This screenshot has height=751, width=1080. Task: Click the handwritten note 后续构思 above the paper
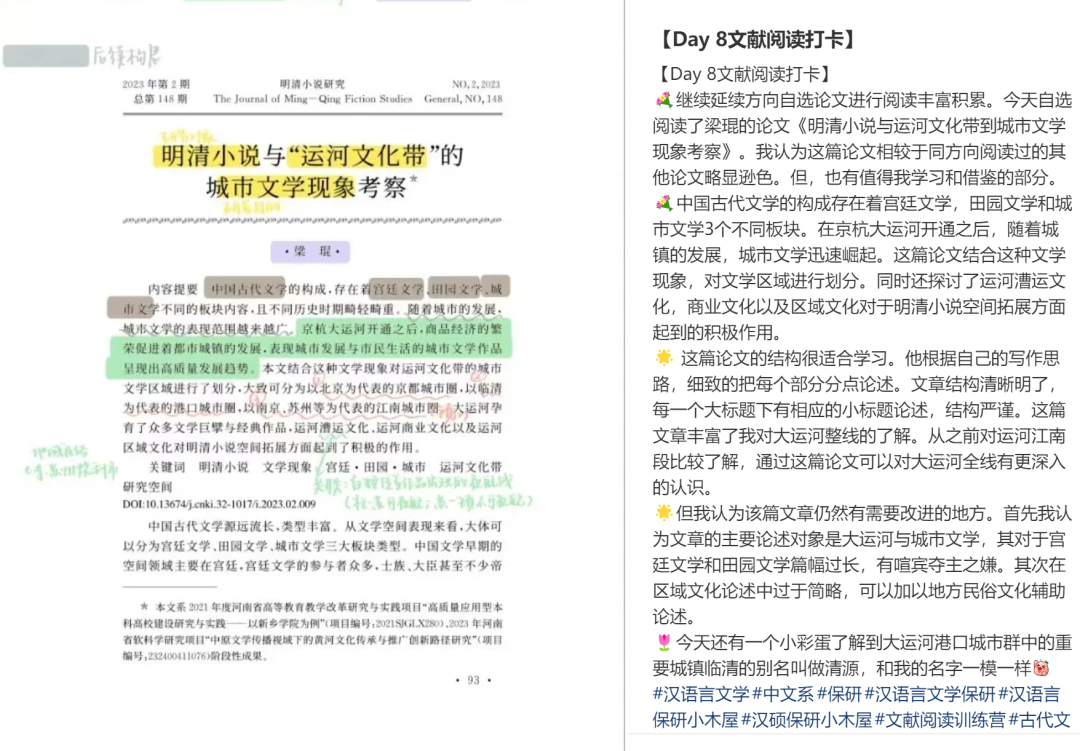coord(127,56)
